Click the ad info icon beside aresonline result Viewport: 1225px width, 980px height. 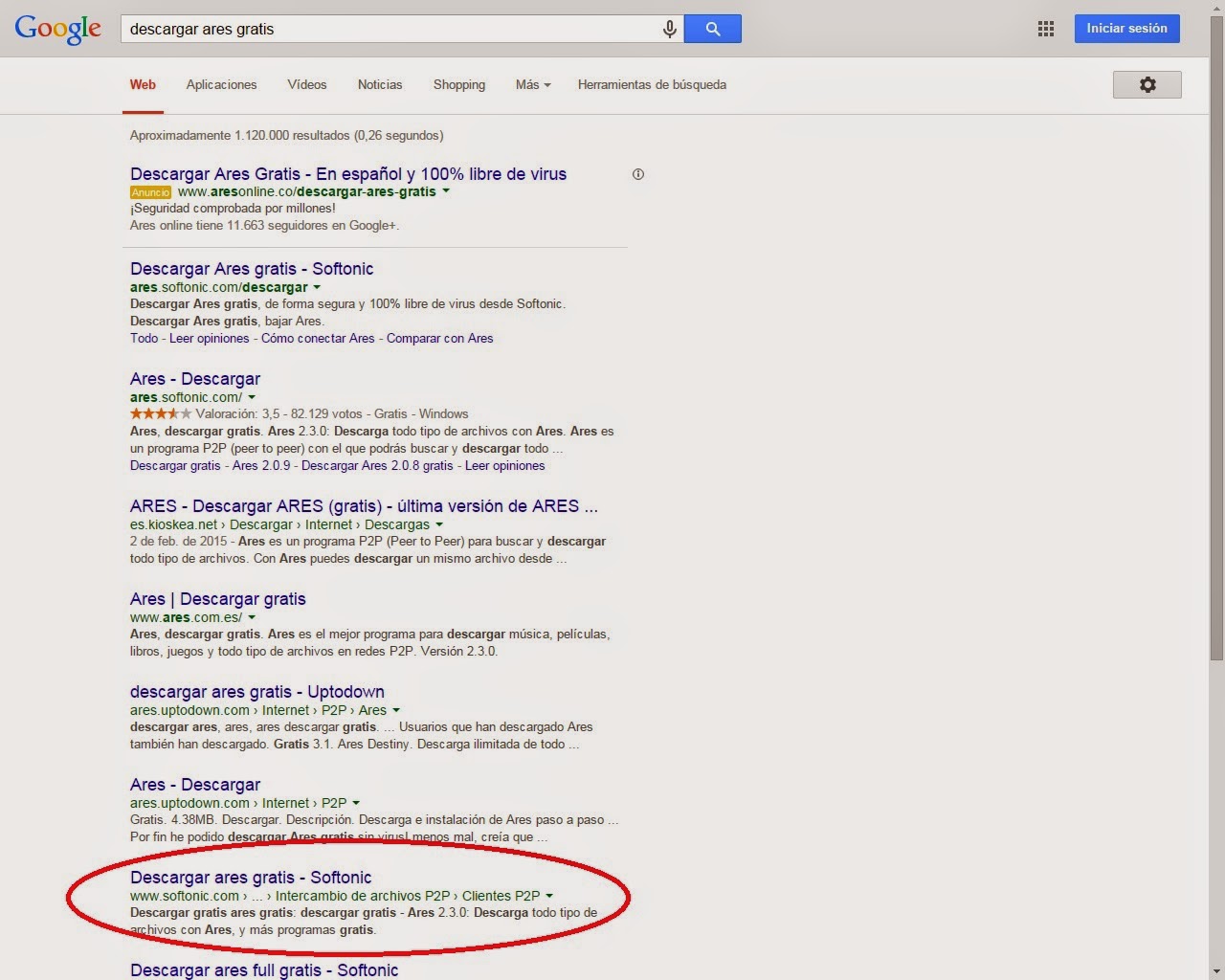coord(638,174)
